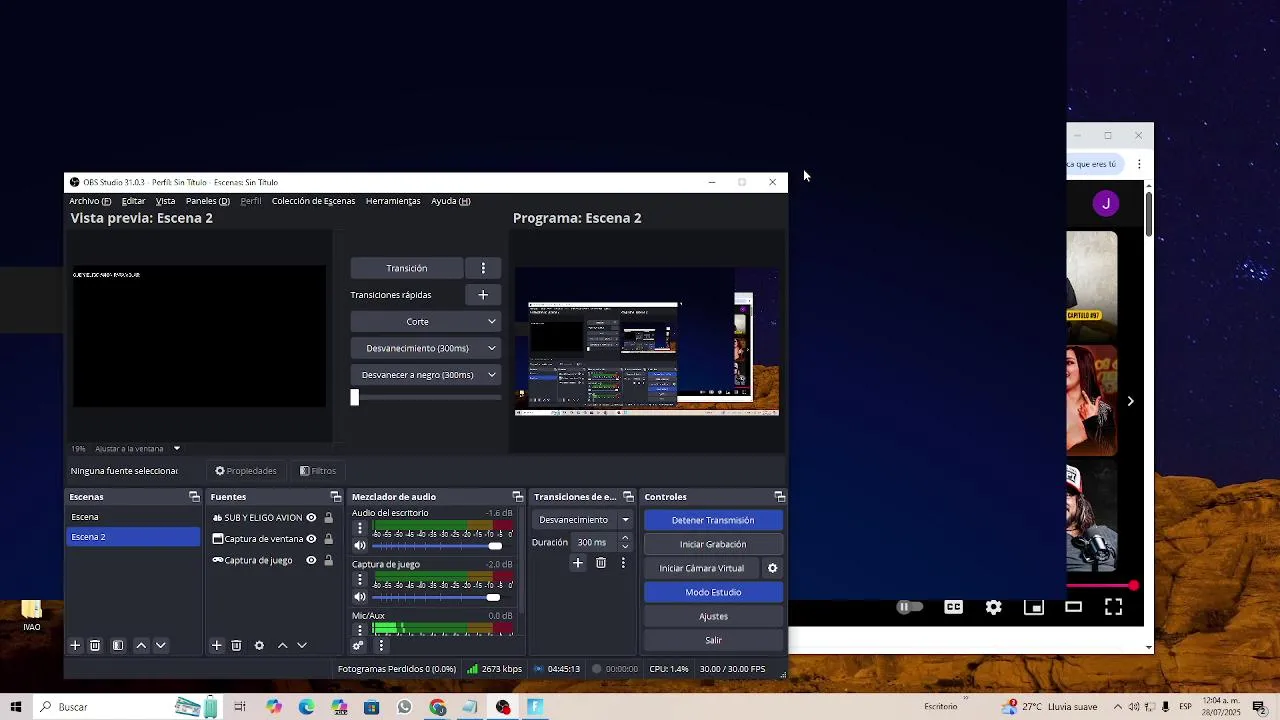Undock the Fuentes panel
The height and width of the screenshot is (720, 1280).
[x=336, y=497]
